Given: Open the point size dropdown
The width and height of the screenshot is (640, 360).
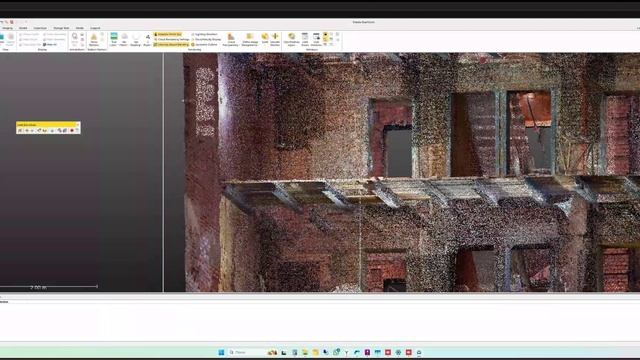Looking at the screenshot, I should pyautogui.click(x=148, y=40).
